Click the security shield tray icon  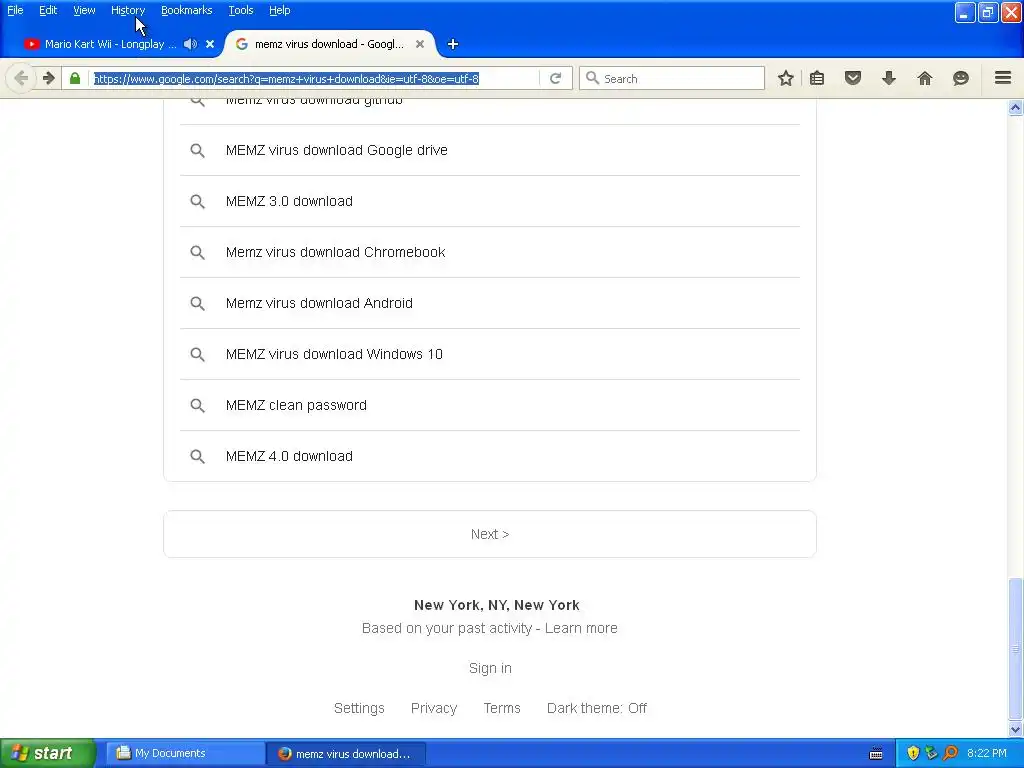(913, 753)
